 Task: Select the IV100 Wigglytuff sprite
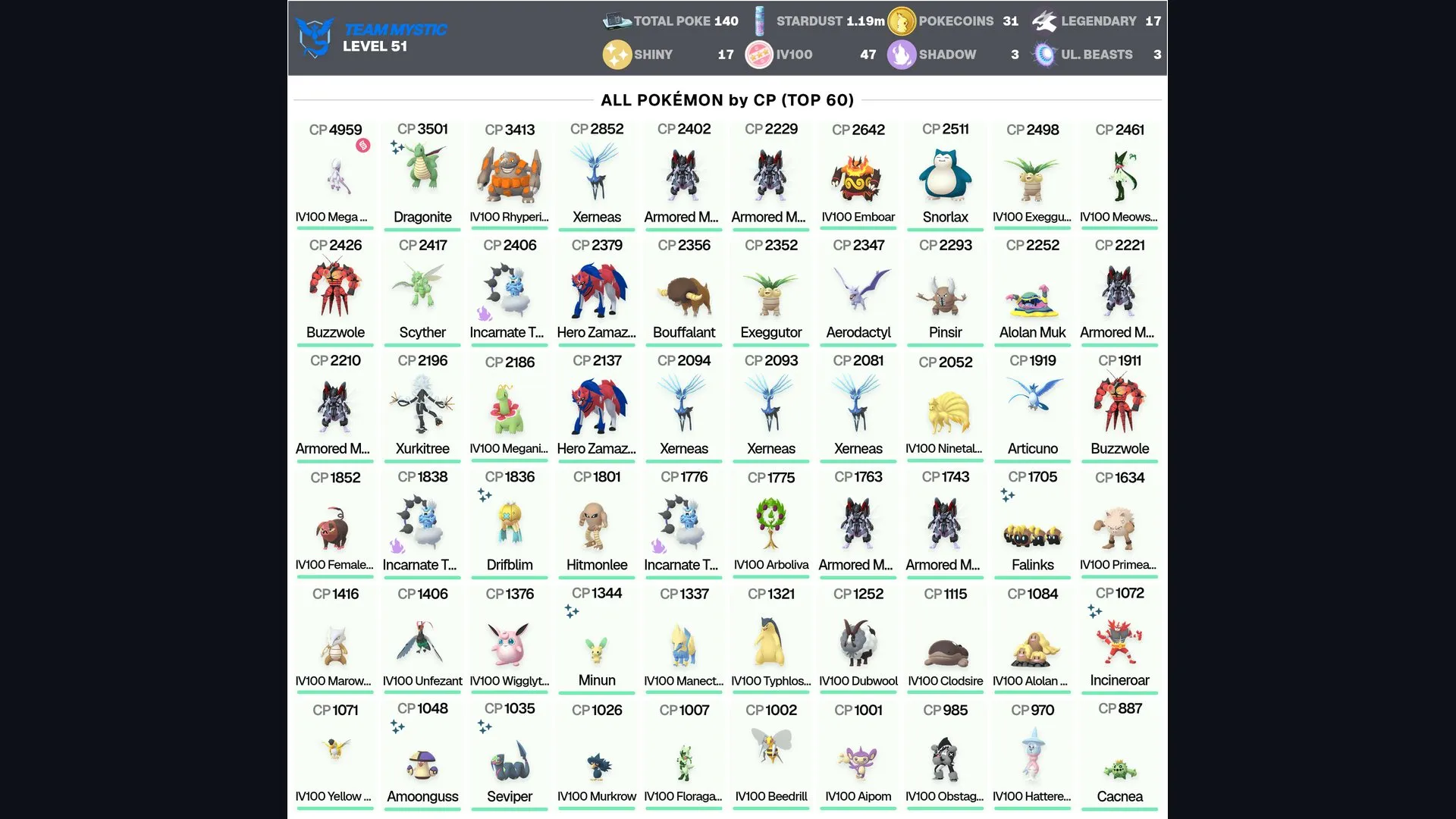point(509,643)
